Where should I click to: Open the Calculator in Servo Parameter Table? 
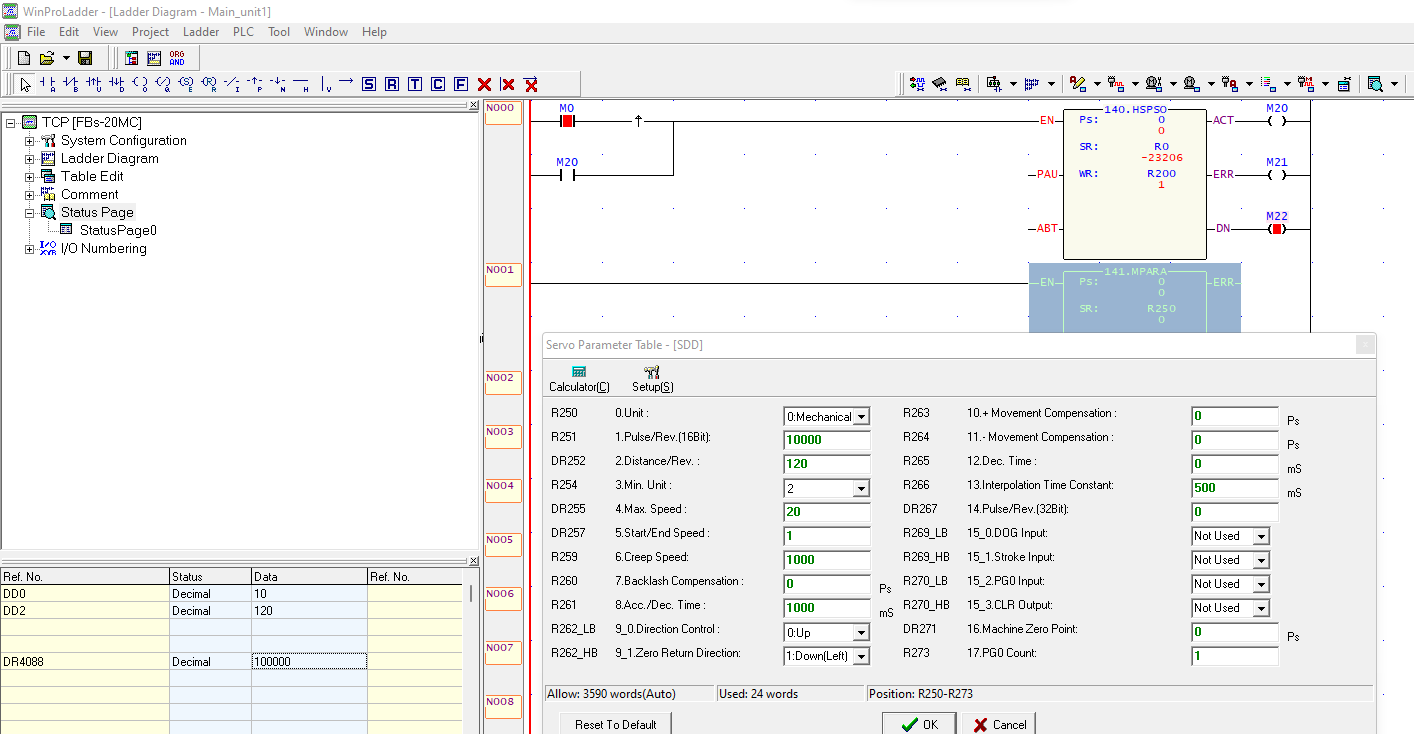[579, 379]
